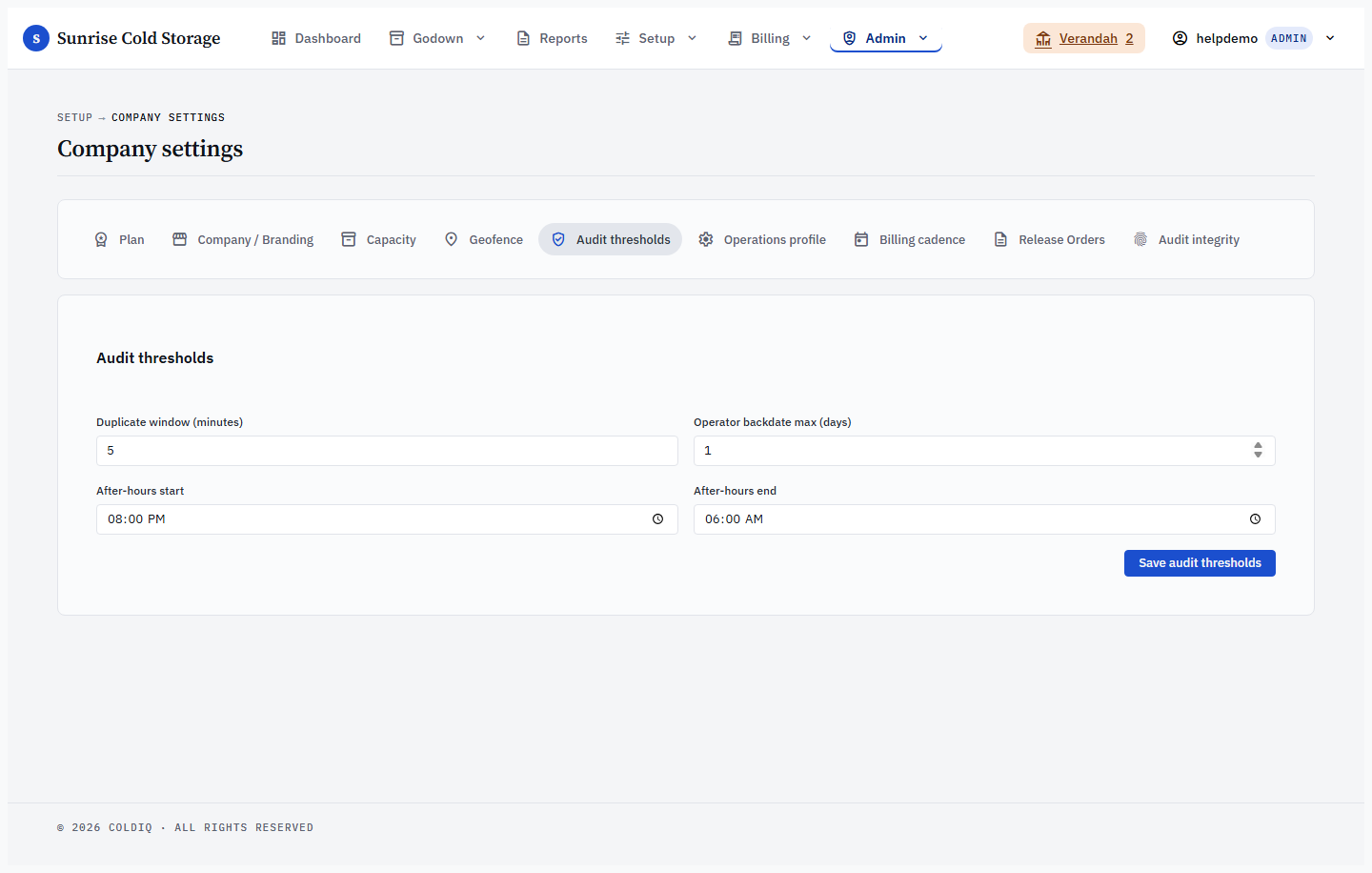1372x873 pixels.
Task: Click the ADMIN role badge
Action: 1289,38
